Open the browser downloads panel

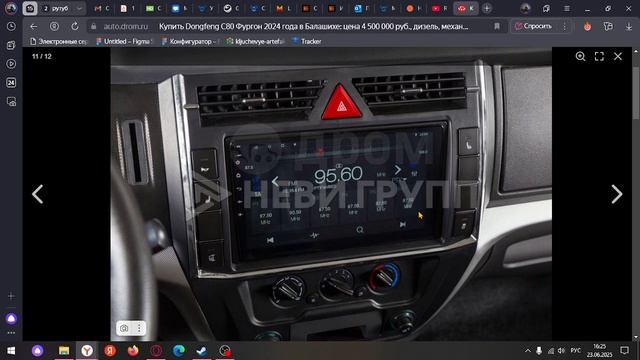pyautogui.click(x=629, y=27)
